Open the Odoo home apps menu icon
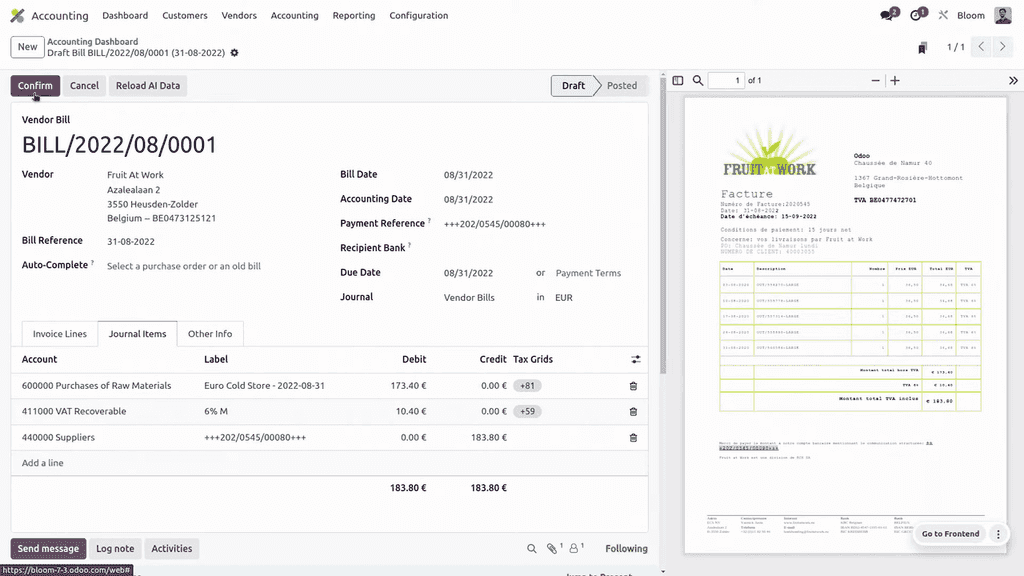Screen dimensions: 1024x576 click(x=17, y=16)
